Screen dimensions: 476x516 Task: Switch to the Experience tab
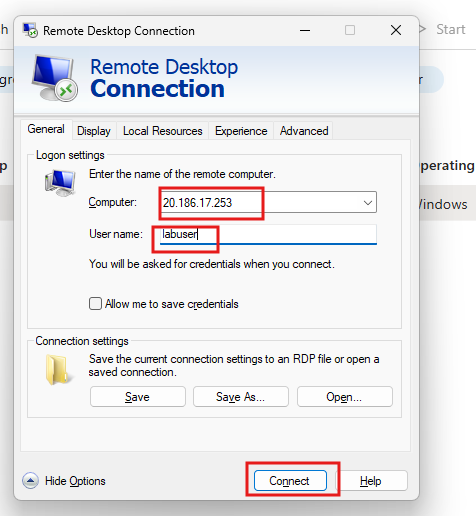click(241, 131)
